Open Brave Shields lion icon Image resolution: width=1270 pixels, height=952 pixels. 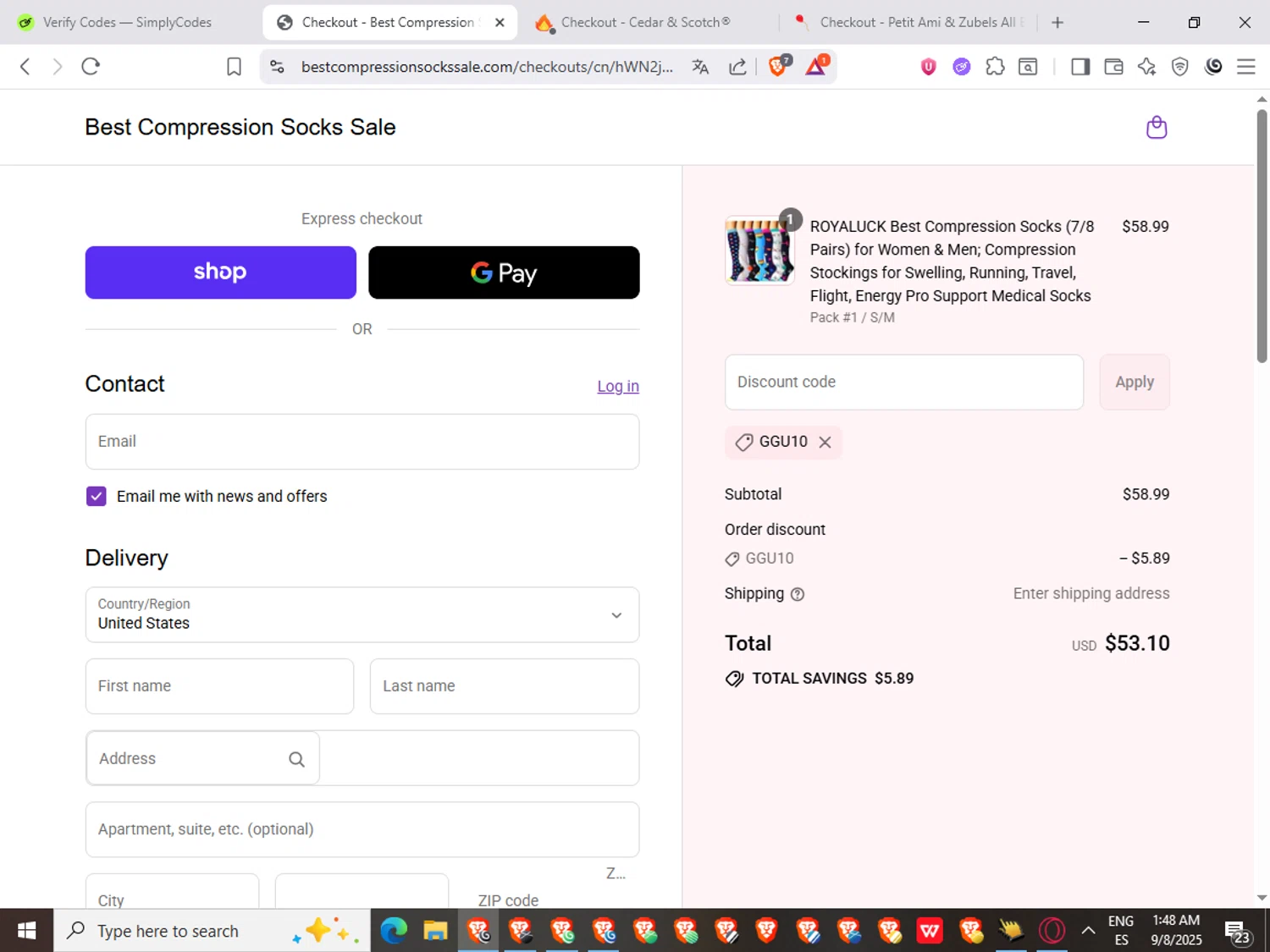(777, 66)
